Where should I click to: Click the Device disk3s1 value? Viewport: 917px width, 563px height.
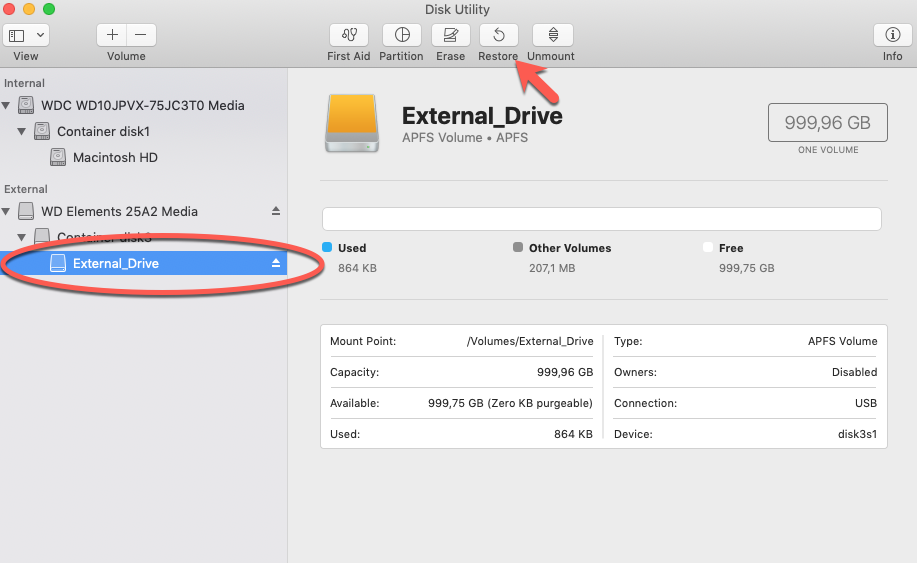[x=857, y=434]
